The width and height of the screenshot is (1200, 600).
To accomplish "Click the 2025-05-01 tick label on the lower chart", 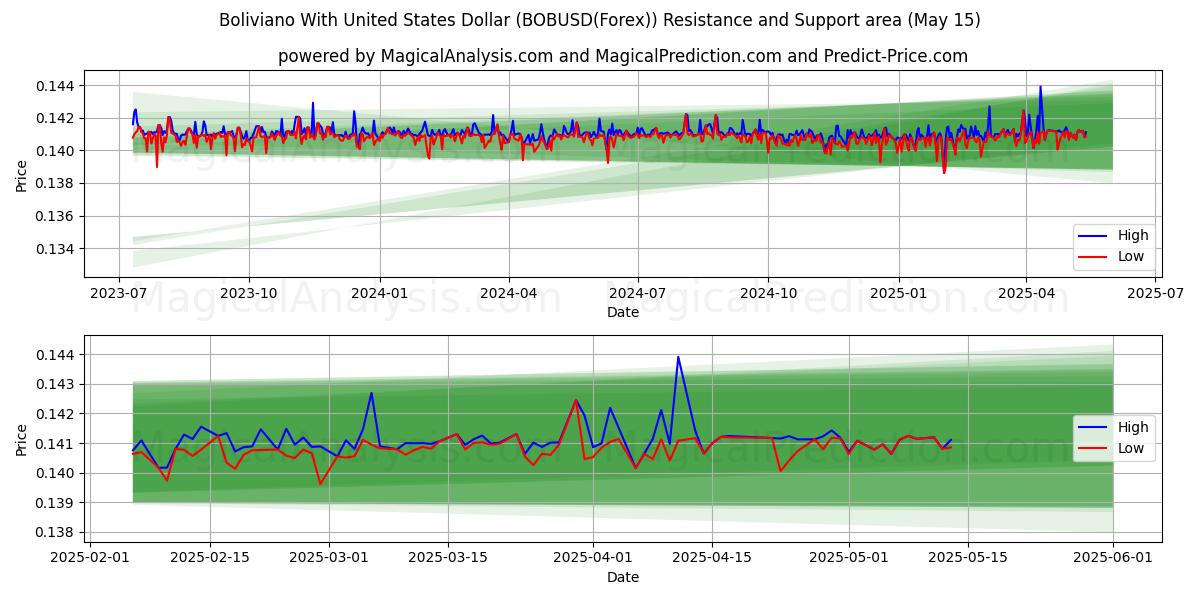I will (849, 558).
